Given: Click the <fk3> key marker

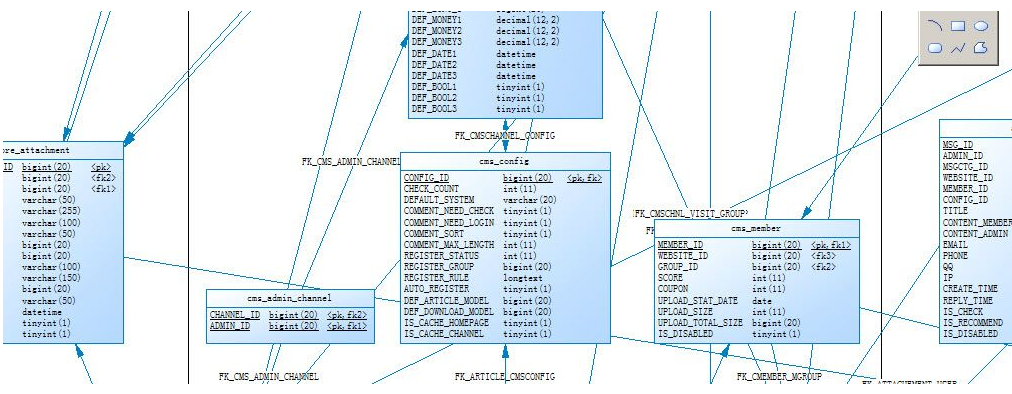Looking at the screenshot, I should pos(824,256).
